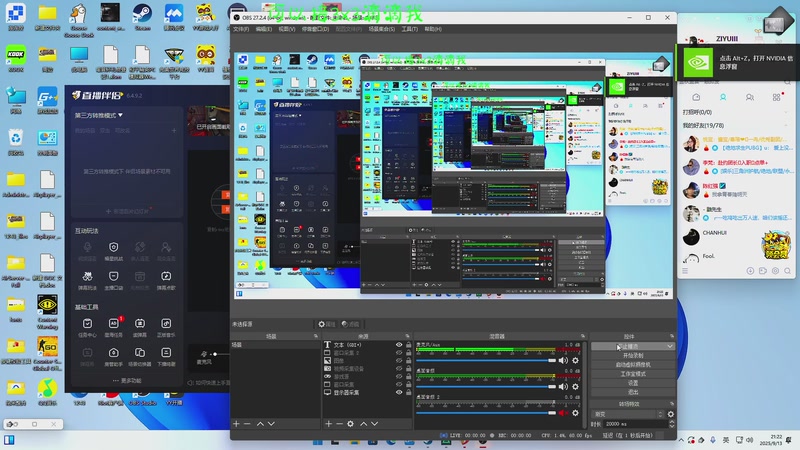800x450 pixels.
Task: Add scene with plus icon in 直播伴侣 scene list
Action: [174, 131]
